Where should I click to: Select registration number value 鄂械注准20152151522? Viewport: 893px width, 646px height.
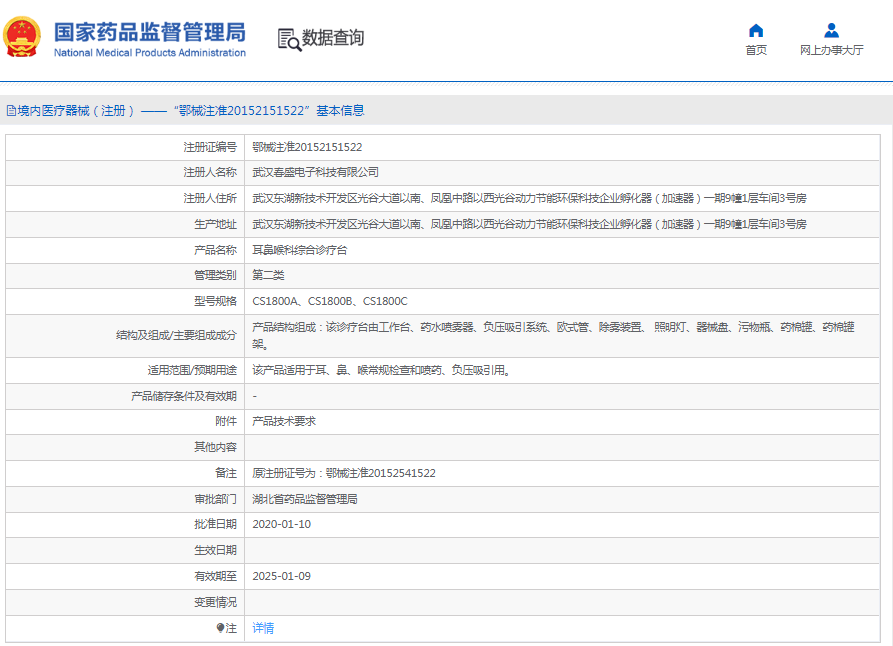pyautogui.click(x=307, y=147)
